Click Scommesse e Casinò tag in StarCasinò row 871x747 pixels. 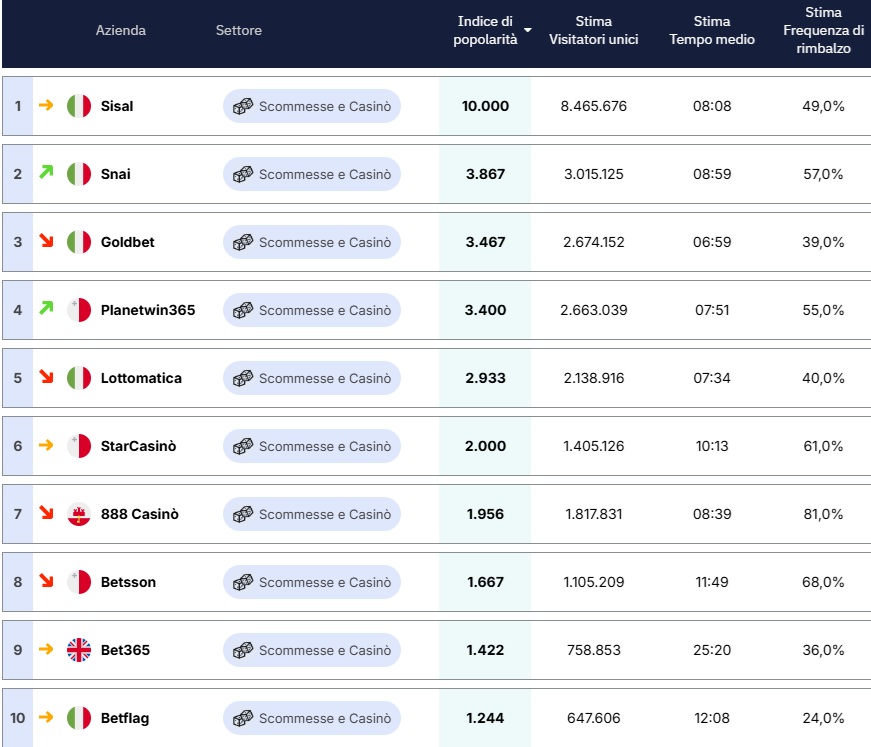click(312, 446)
